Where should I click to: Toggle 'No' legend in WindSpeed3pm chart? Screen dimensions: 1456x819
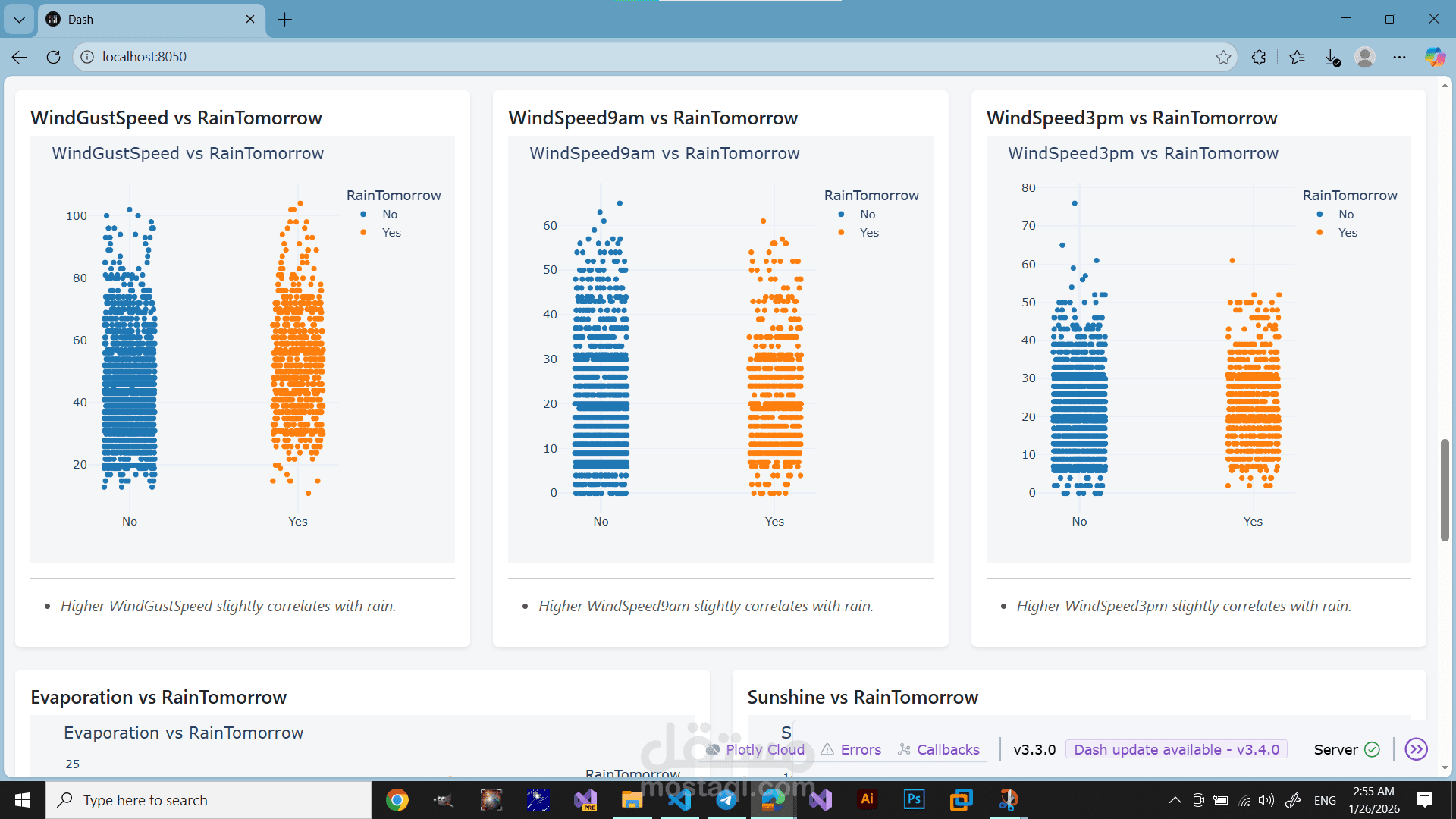click(x=1345, y=215)
